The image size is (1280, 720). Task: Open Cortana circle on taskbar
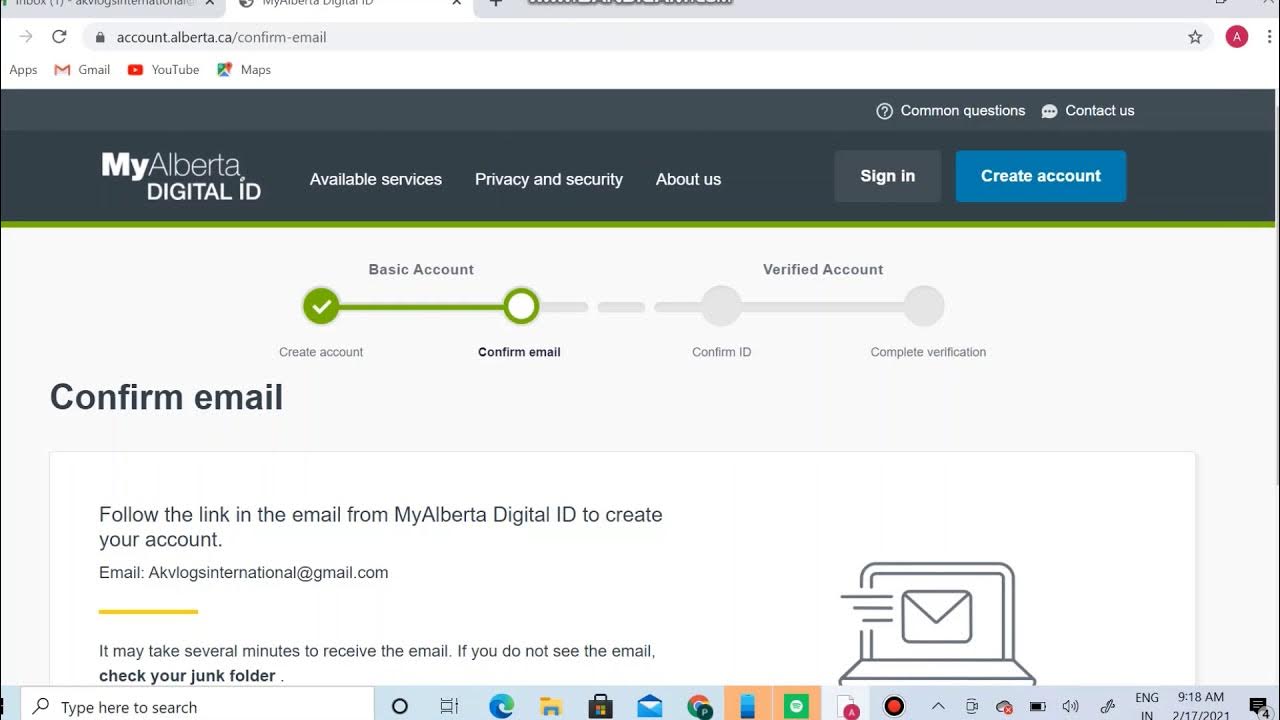(x=400, y=707)
